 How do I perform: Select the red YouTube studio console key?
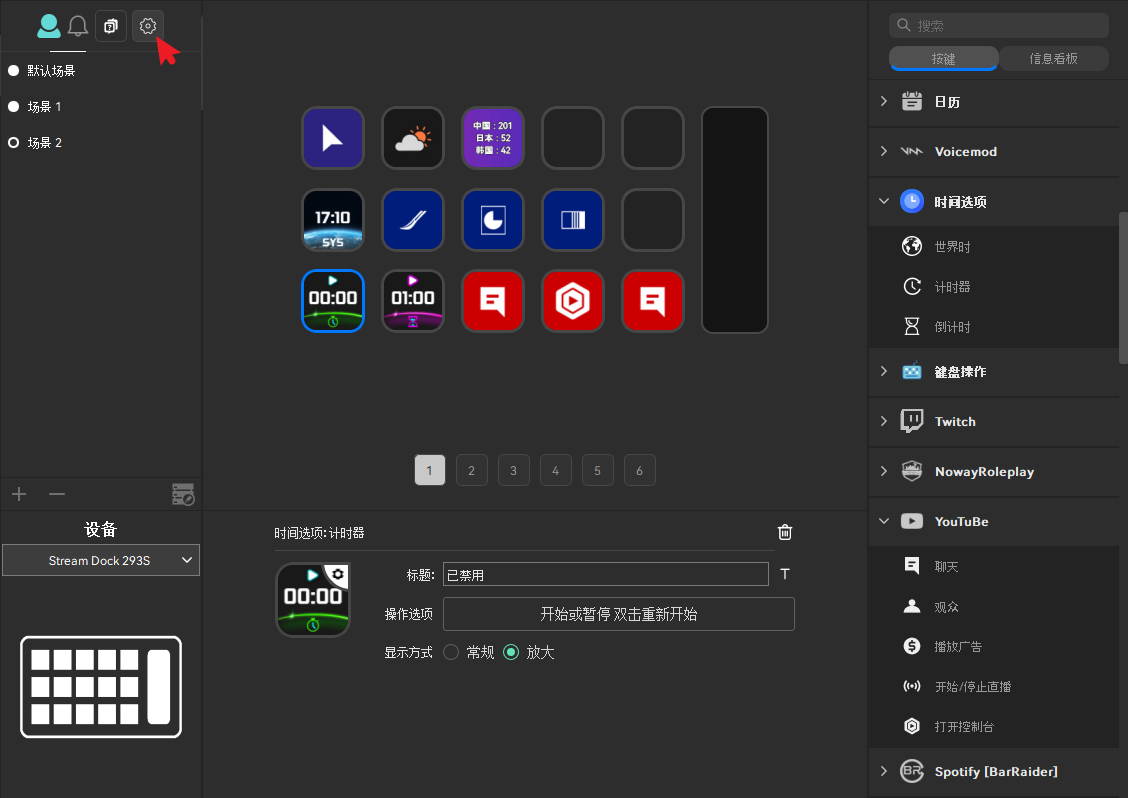[573, 301]
